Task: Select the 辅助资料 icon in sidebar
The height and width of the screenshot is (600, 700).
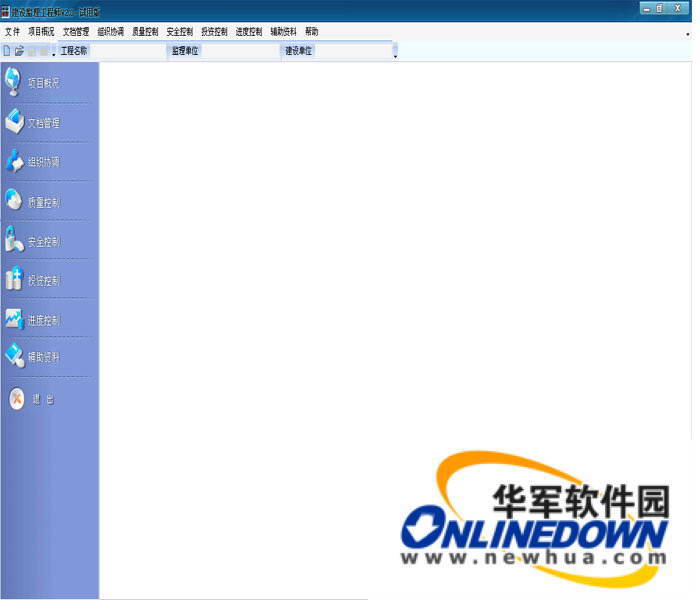Action: point(15,356)
